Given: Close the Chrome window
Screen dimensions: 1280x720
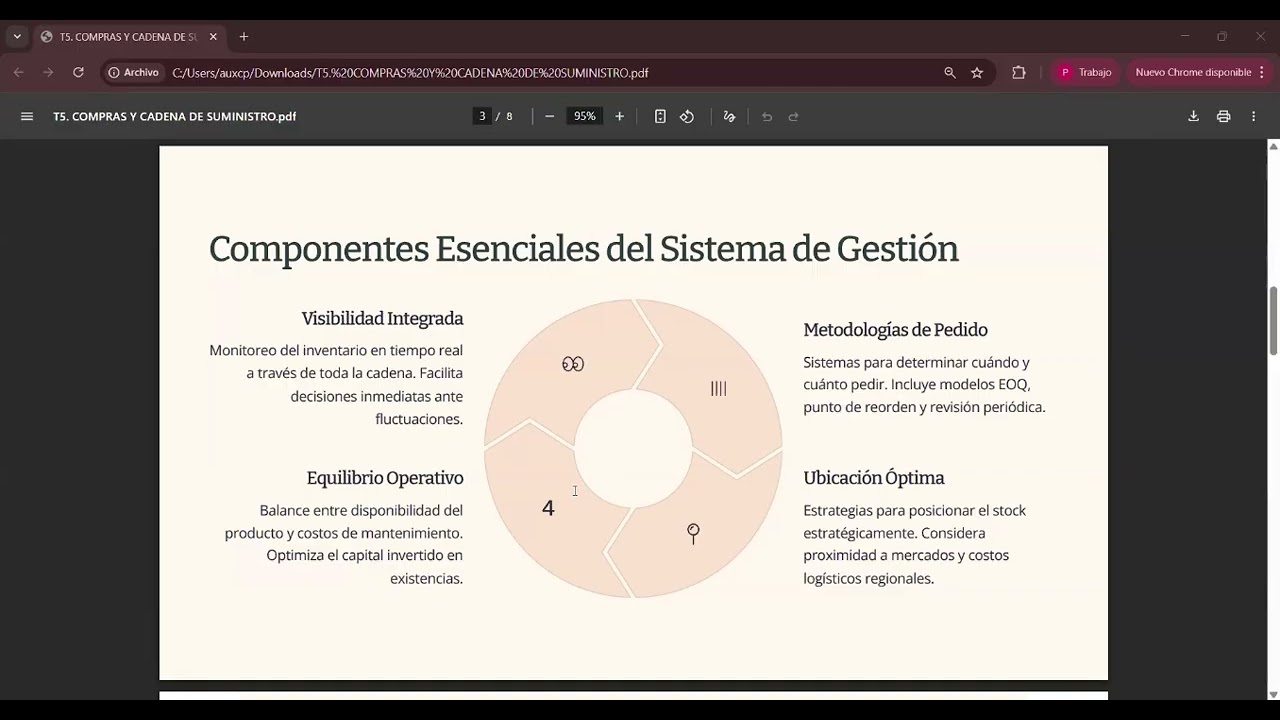Looking at the screenshot, I should point(1260,37).
